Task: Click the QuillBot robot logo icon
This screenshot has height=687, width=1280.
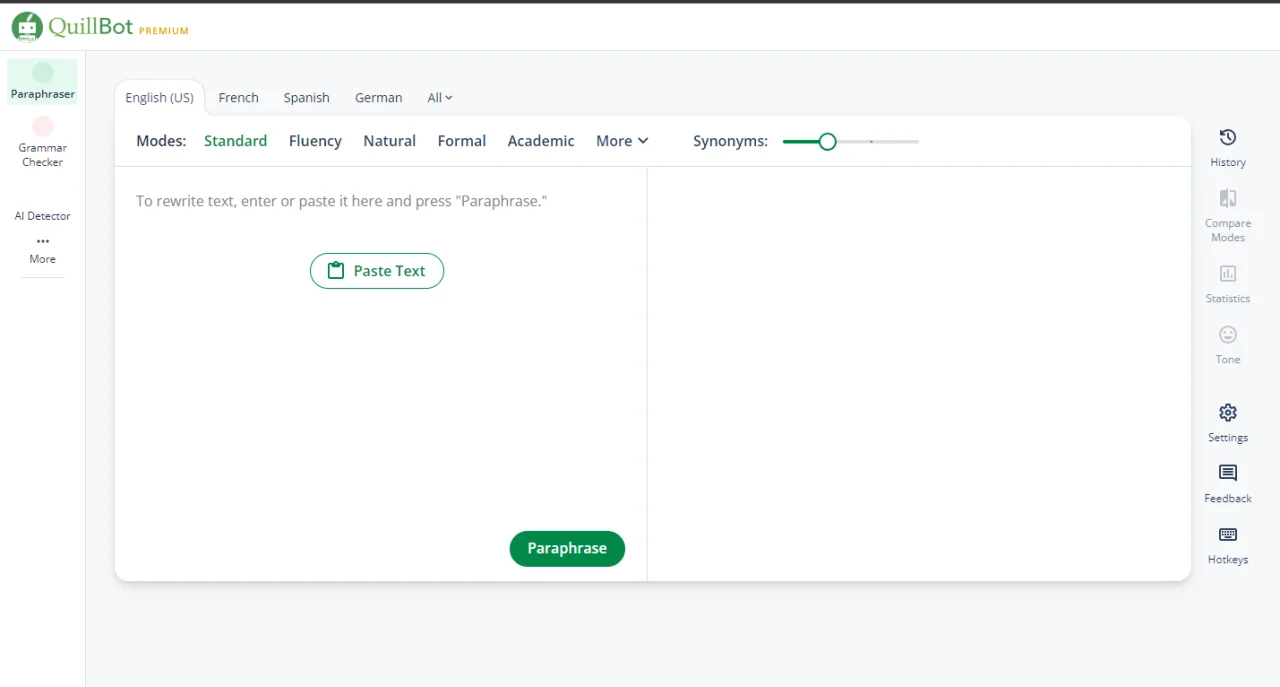Action: pos(27,27)
